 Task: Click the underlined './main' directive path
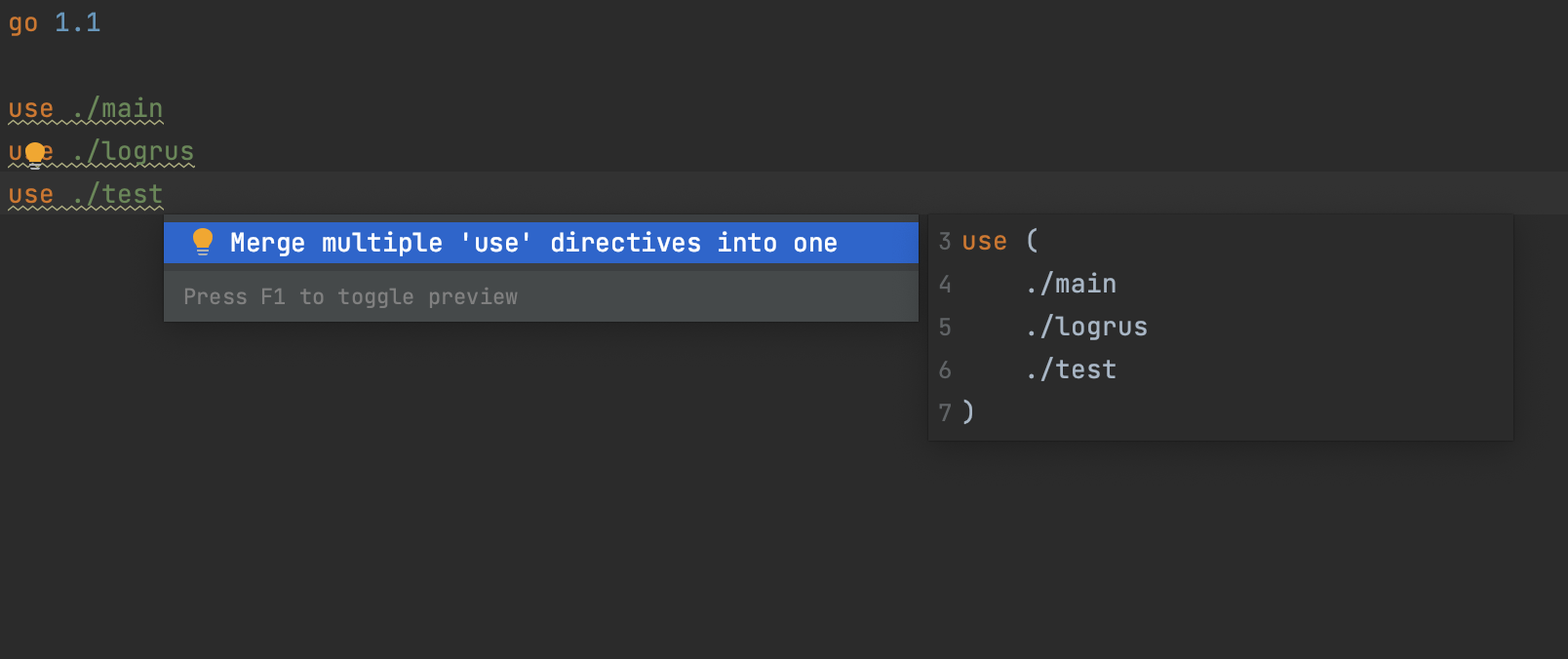click(x=119, y=108)
